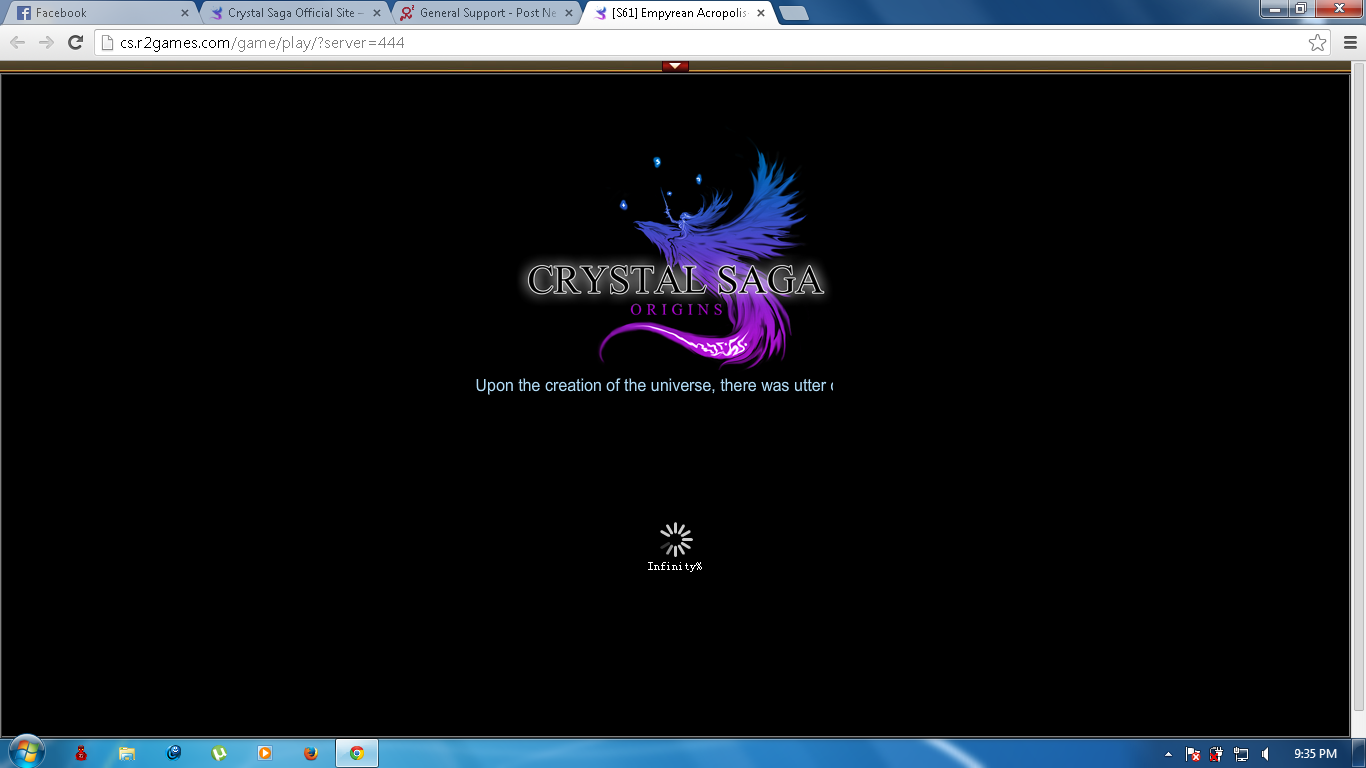Screen dimensions: 1366x768
Task: Open the Action Center flag icon
Action: coord(1192,754)
